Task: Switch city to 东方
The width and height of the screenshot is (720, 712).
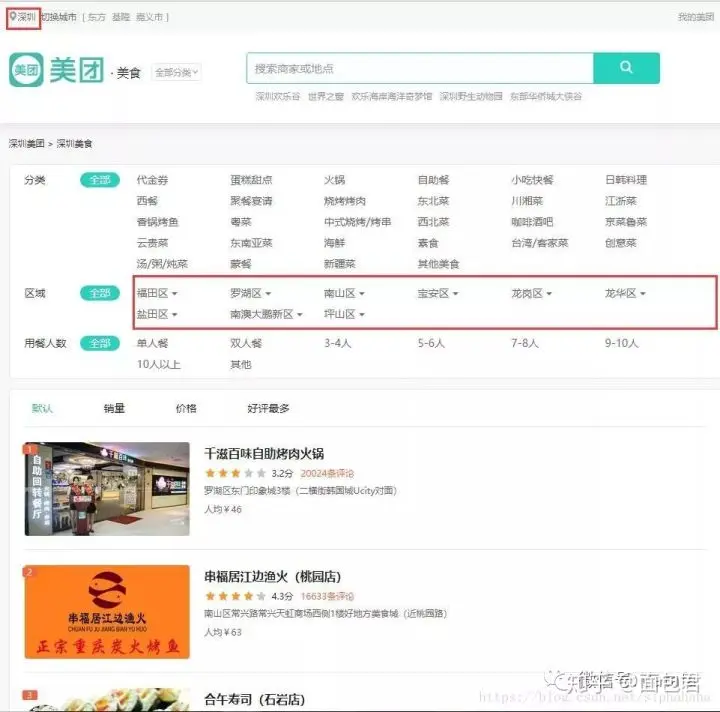Action: 96,17
